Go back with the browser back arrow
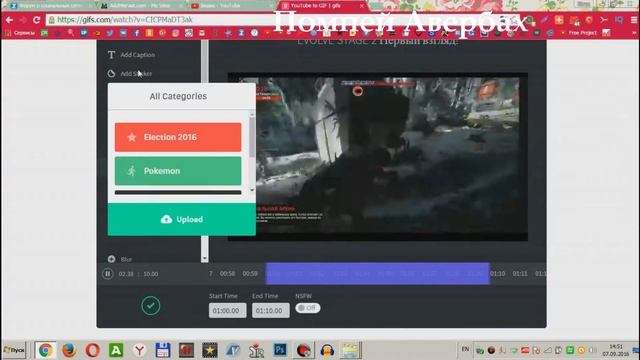 click(x=9, y=20)
